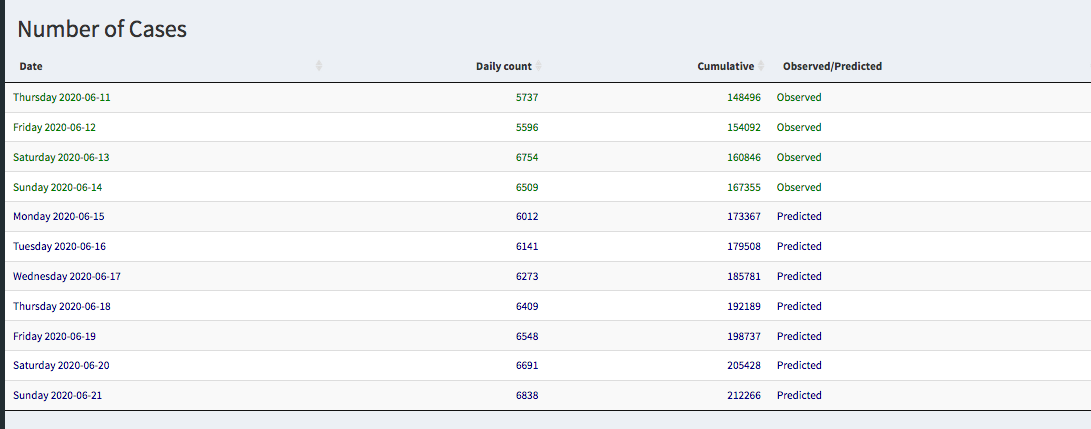
Task: Click the sort arrows beside Cumulative header
Action: [761, 66]
